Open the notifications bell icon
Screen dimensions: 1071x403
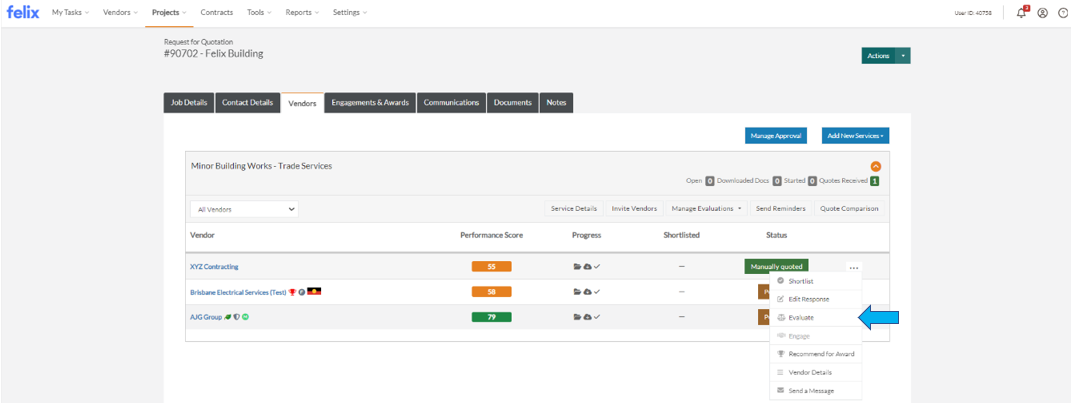[x=1022, y=12]
